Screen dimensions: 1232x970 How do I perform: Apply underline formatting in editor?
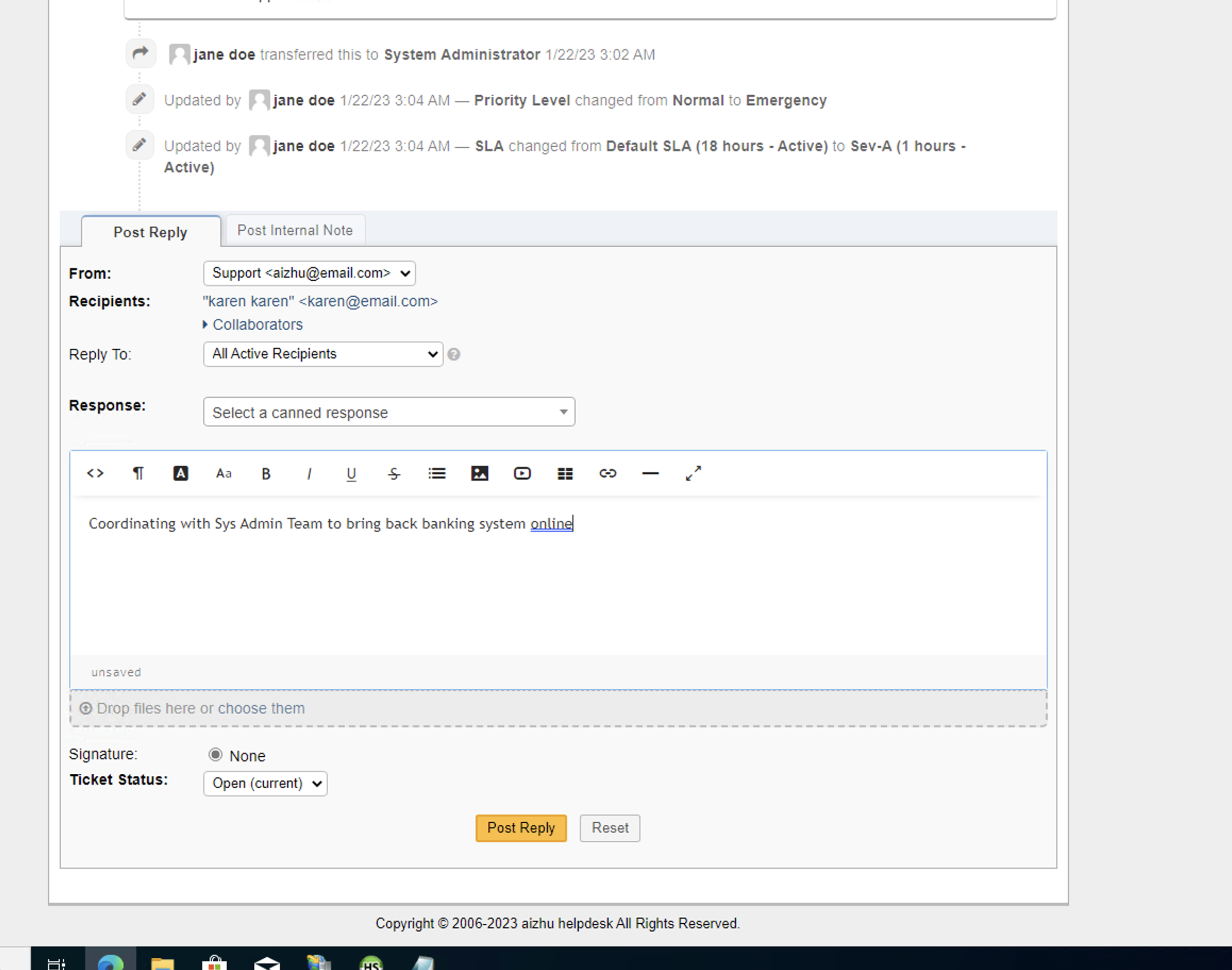(x=352, y=473)
